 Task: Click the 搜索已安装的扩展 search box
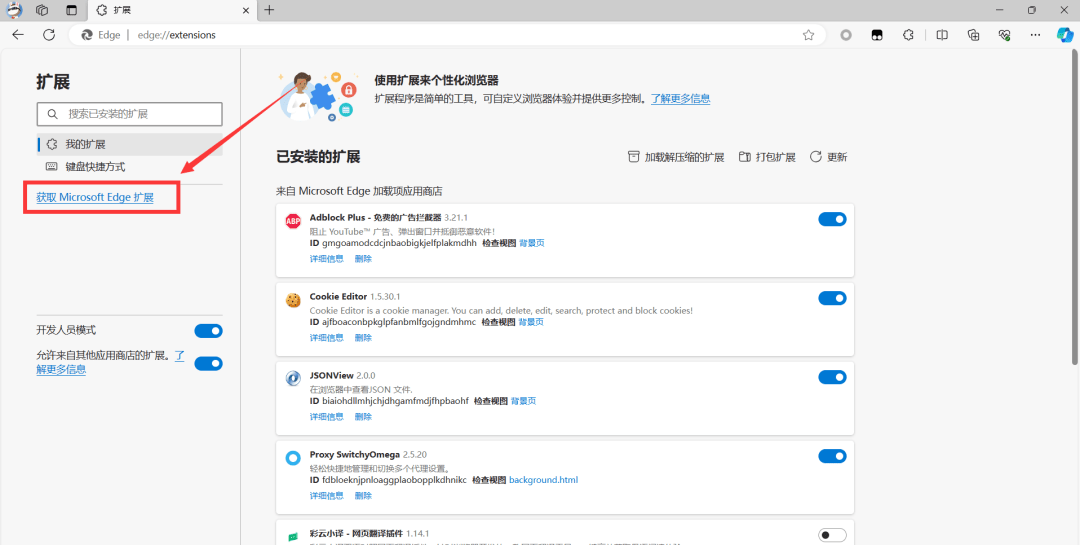(129, 114)
